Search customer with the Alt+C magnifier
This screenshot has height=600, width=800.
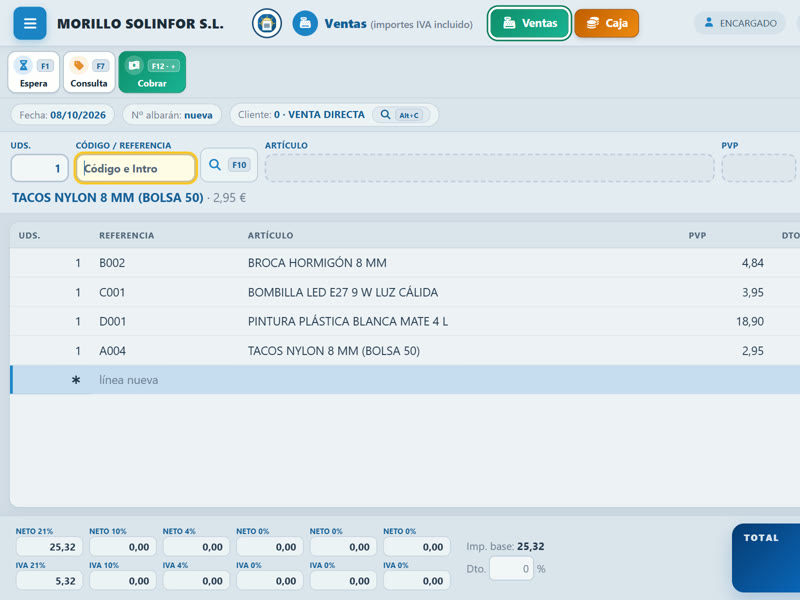(401, 115)
